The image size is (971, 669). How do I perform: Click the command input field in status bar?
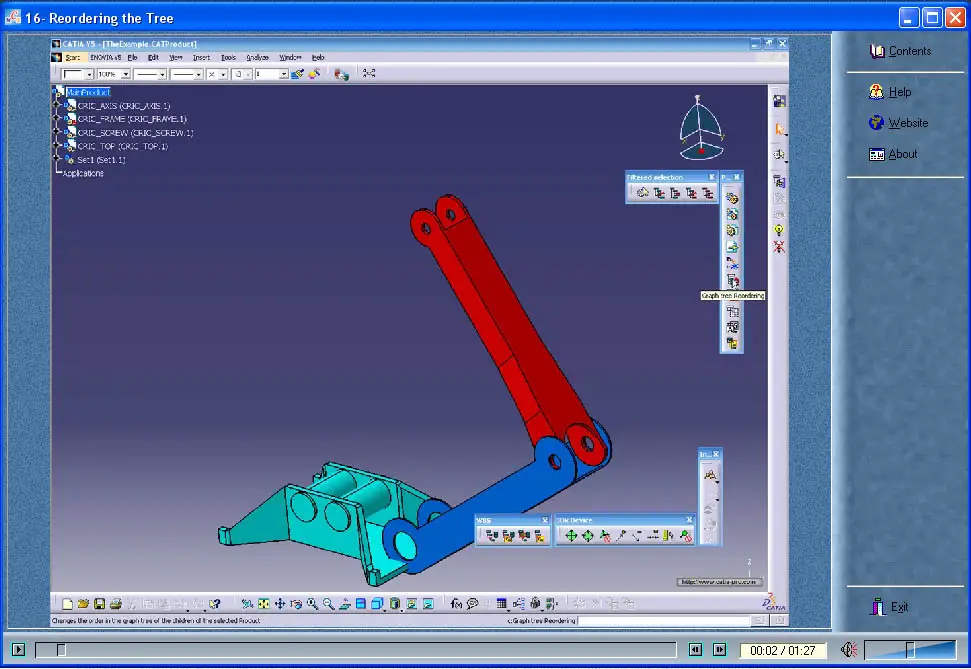point(664,620)
